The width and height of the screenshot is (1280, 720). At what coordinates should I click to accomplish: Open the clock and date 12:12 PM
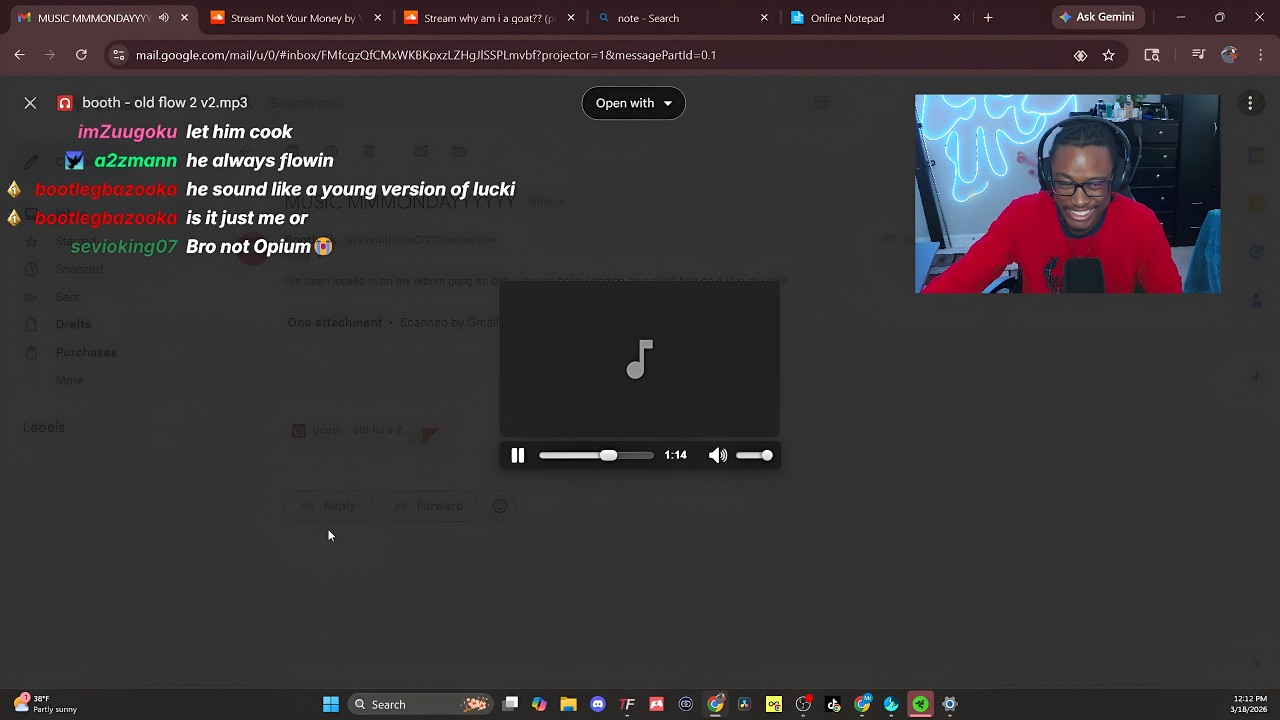click(x=1249, y=704)
